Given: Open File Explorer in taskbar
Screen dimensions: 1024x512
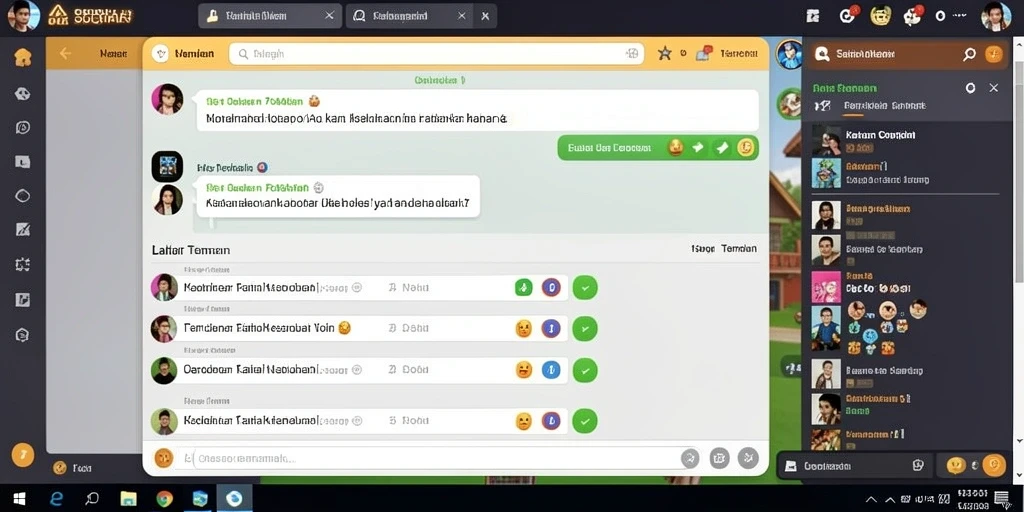Looking at the screenshot, I should pos(129,500).
